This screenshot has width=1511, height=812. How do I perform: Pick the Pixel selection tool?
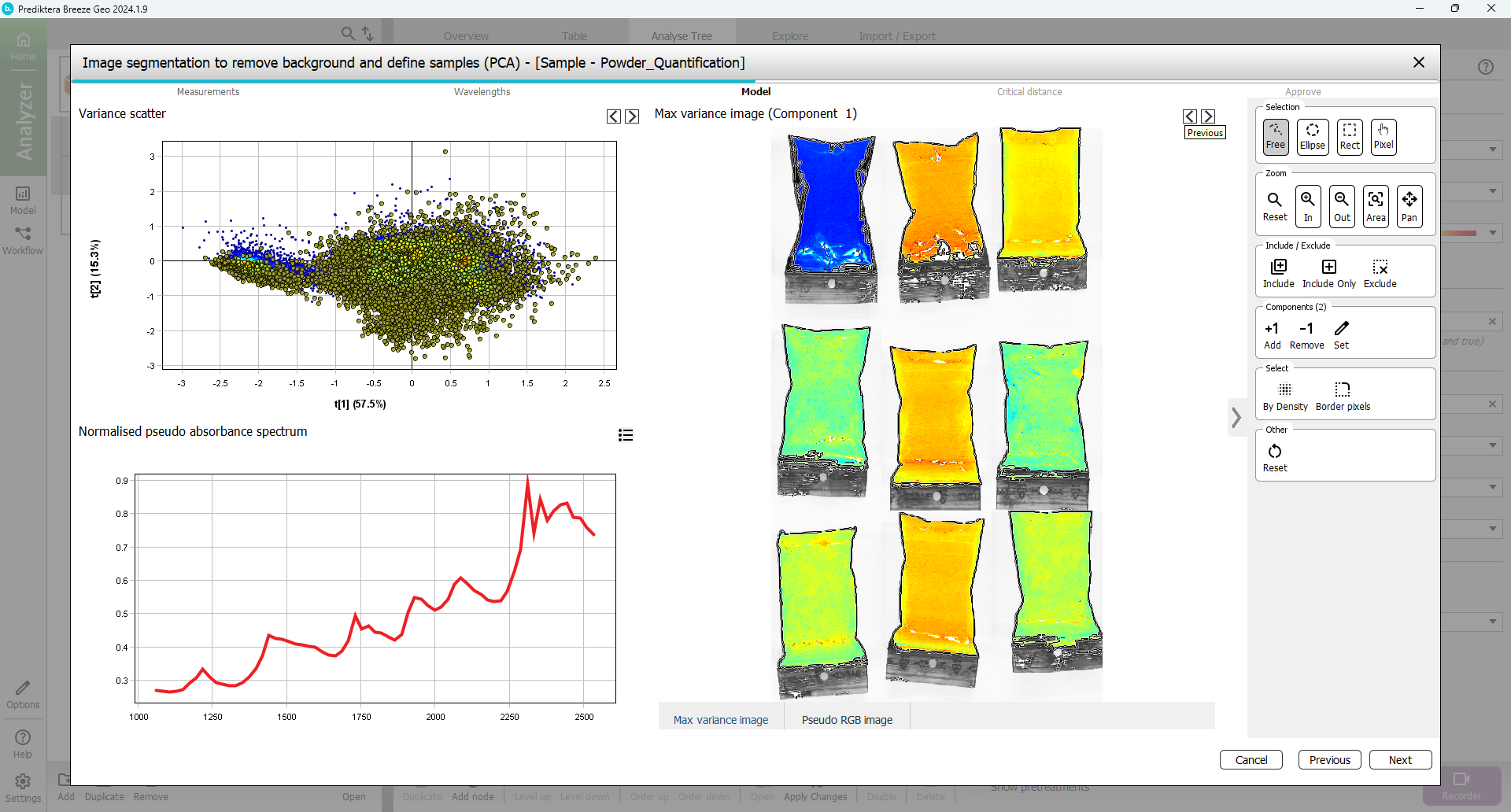(x=1383, y=136)
